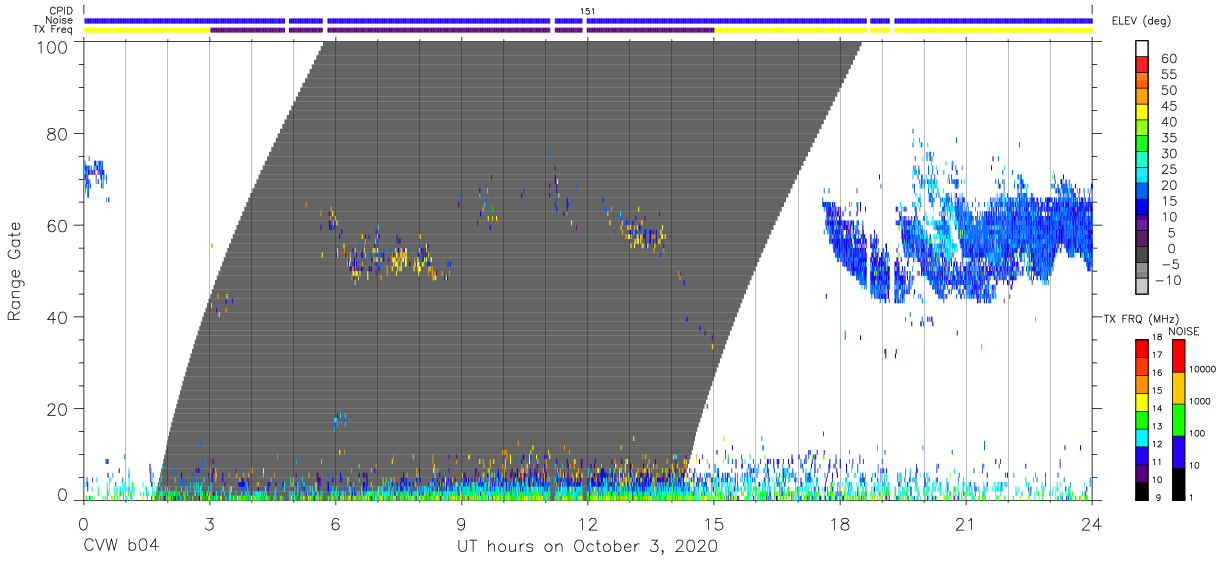Select hour 3 on the UT axis
The image size is (1228, 567).
209,524
